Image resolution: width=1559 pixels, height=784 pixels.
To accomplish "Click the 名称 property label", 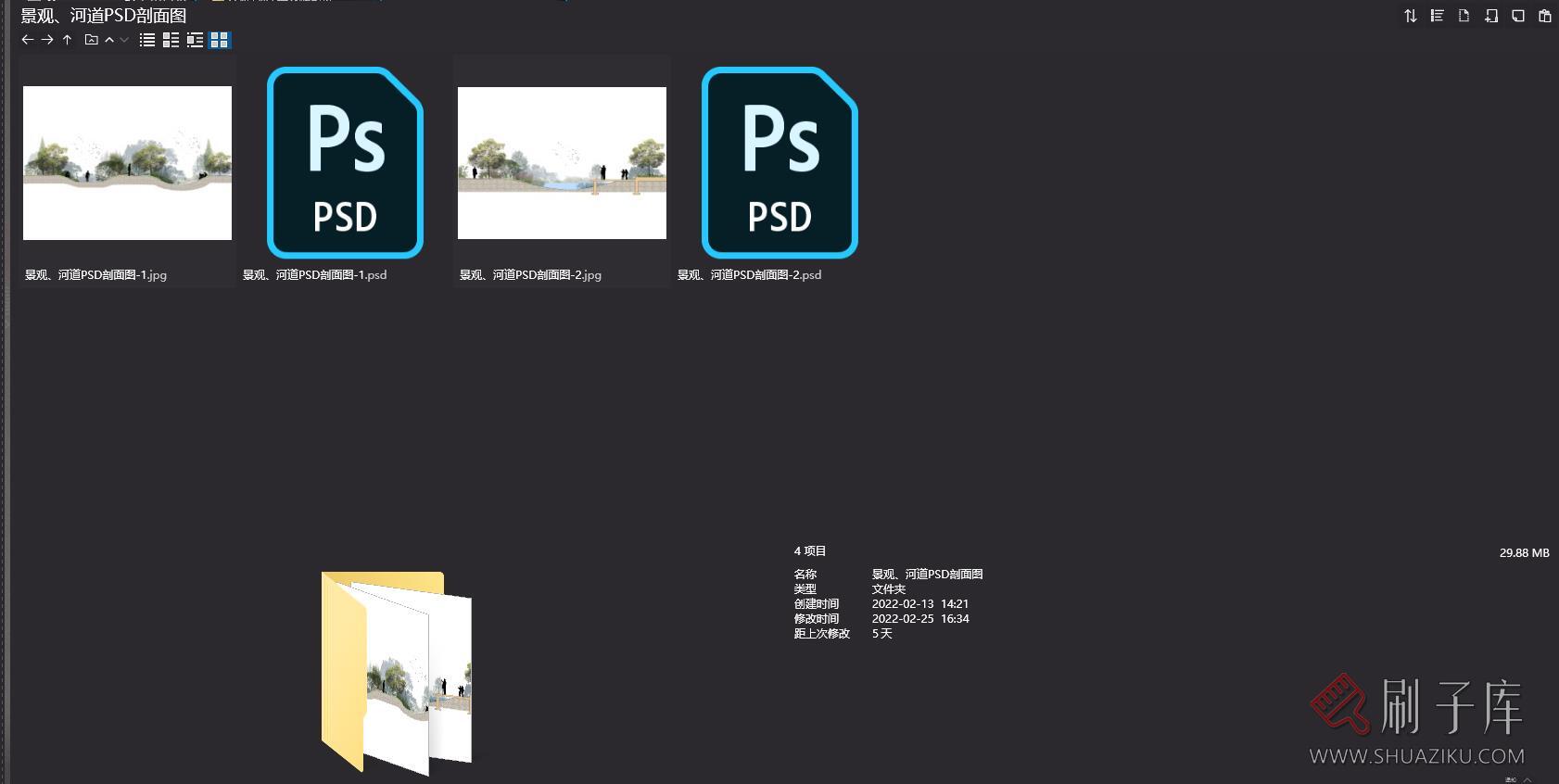I will 805,575.
